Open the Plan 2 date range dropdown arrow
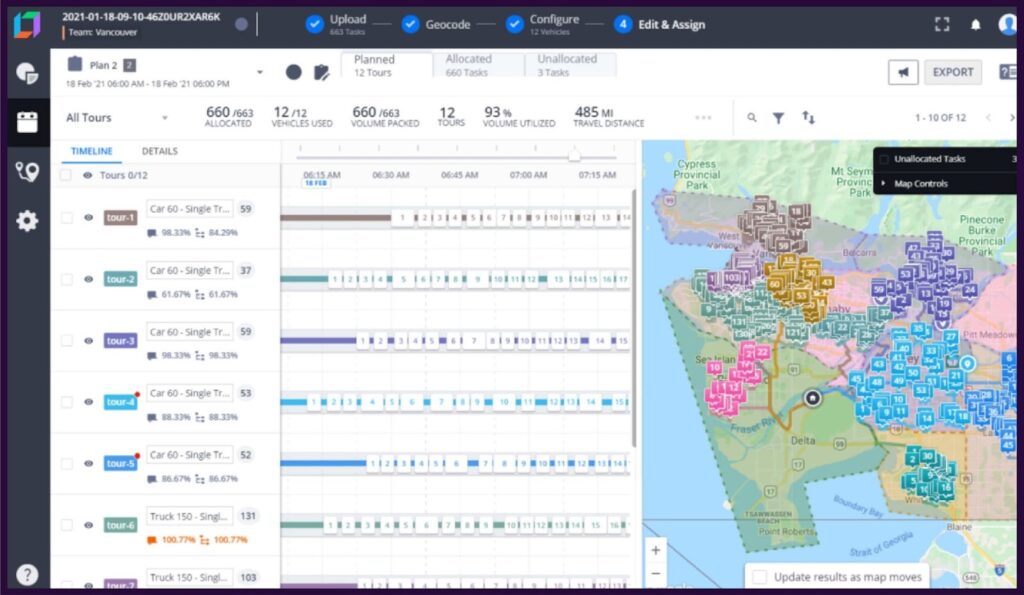The image size is (1024, 595). point(259,72)
